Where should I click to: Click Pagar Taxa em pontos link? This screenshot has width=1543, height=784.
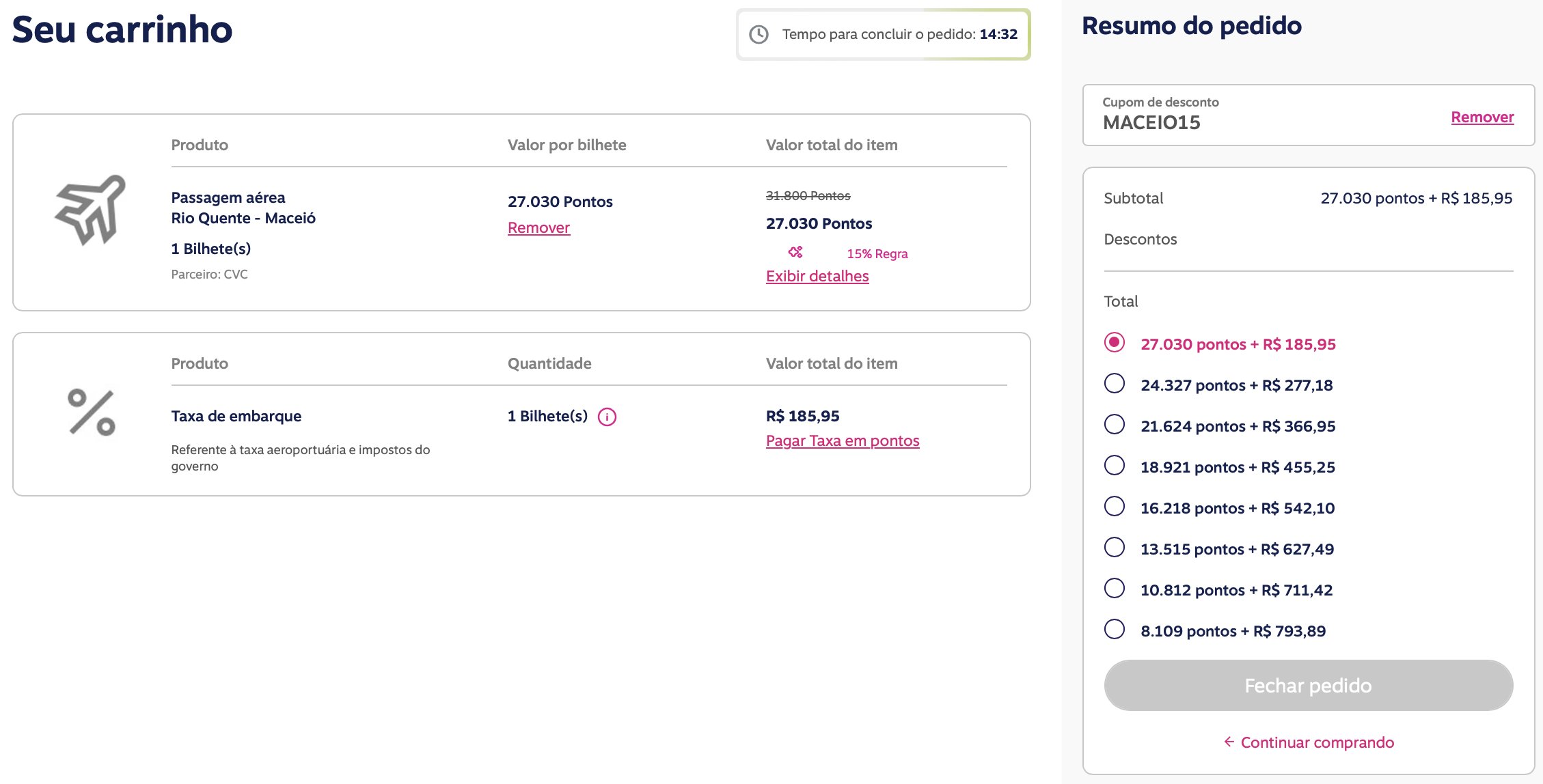[x=843, y=440]
